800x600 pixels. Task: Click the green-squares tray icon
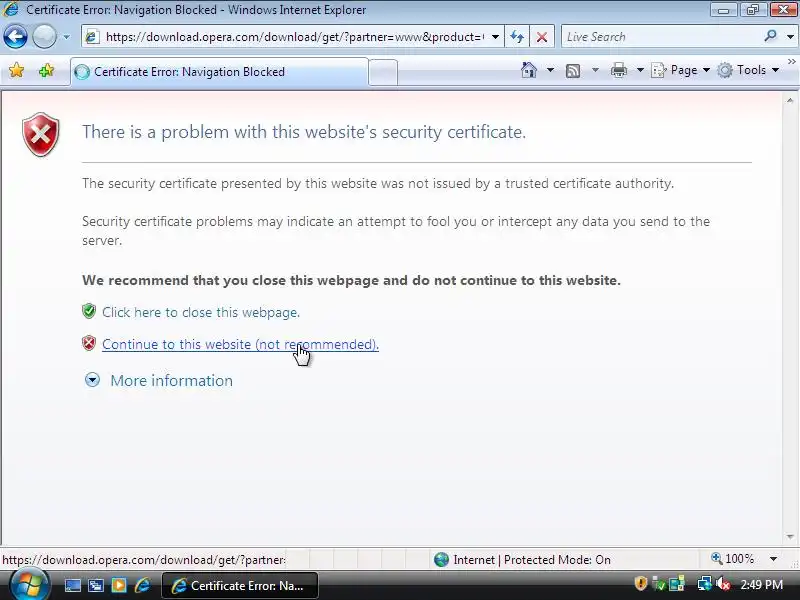coord(677,584)
